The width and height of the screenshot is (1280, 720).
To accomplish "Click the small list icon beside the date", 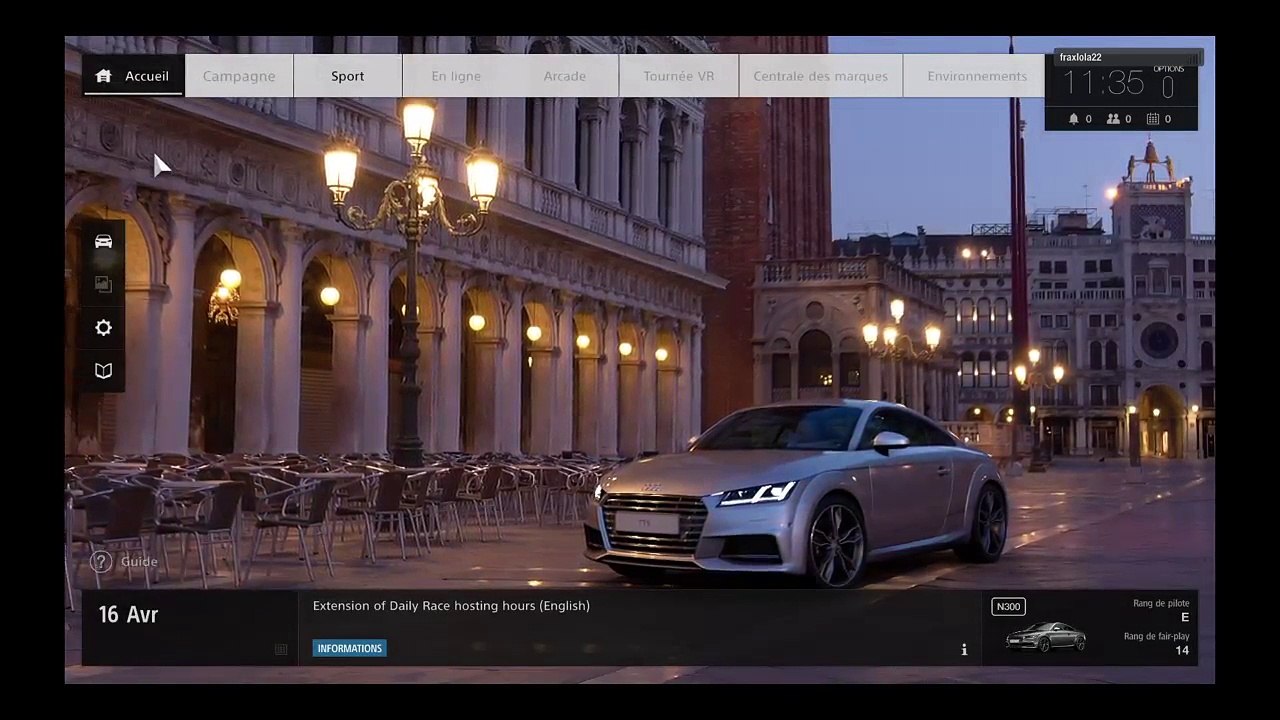I will click(x=281, y=650).
